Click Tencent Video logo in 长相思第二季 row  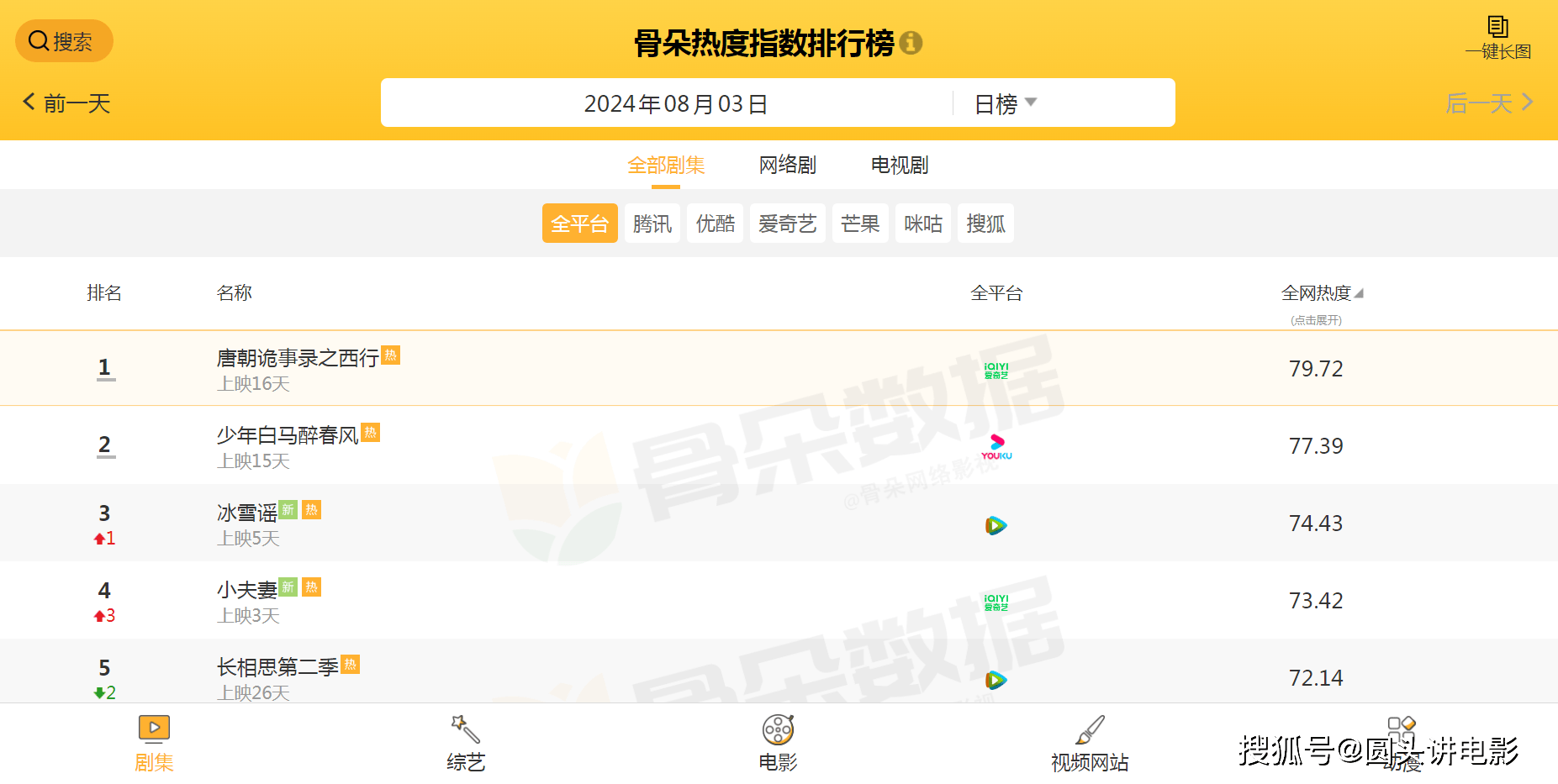[996, 680]
